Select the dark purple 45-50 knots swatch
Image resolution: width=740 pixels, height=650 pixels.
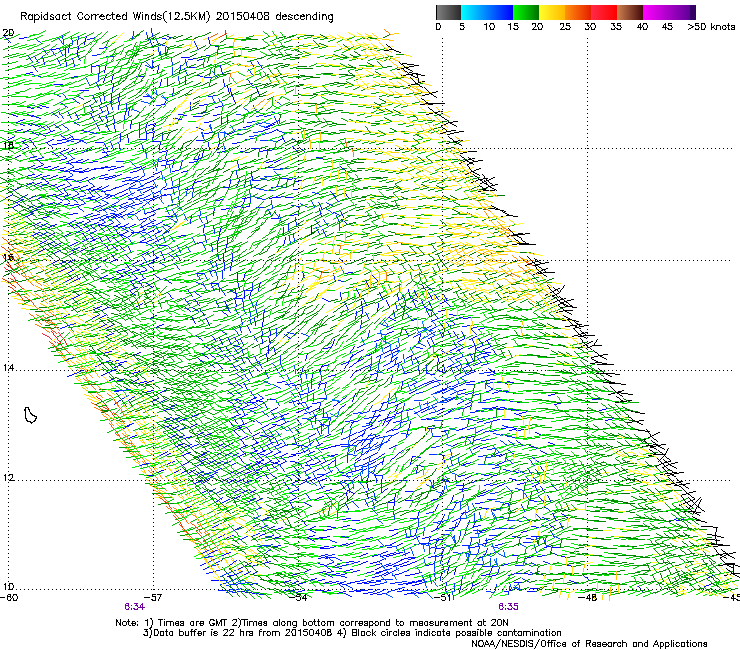(x=682, y=12)
